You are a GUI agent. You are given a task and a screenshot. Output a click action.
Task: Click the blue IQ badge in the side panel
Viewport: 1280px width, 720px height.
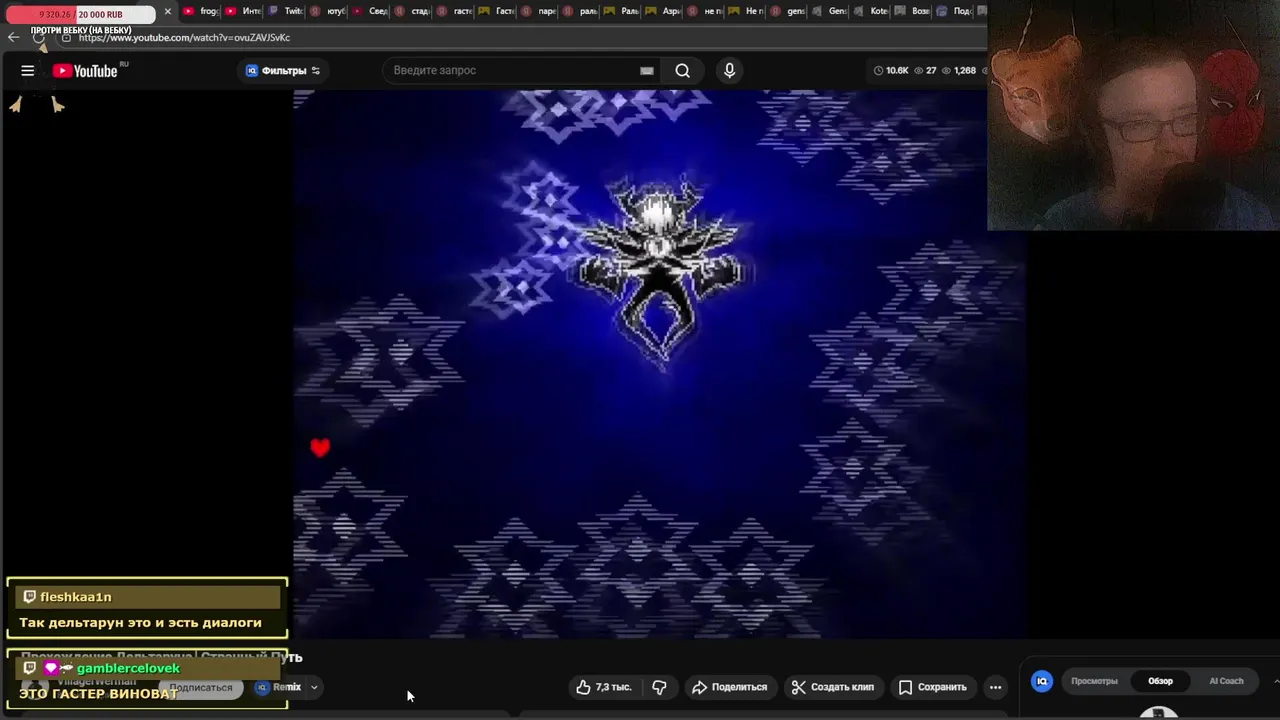tap(1042, 681)
